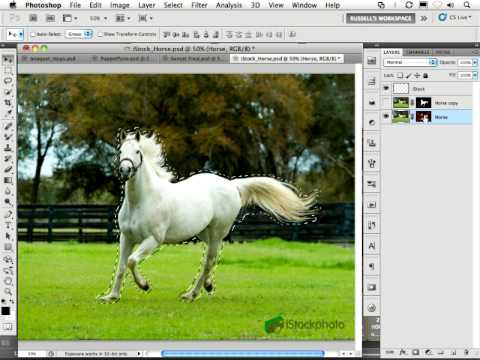Add a layer style with the fx icon
Screen dimensions: 480x360
[402, 352]
